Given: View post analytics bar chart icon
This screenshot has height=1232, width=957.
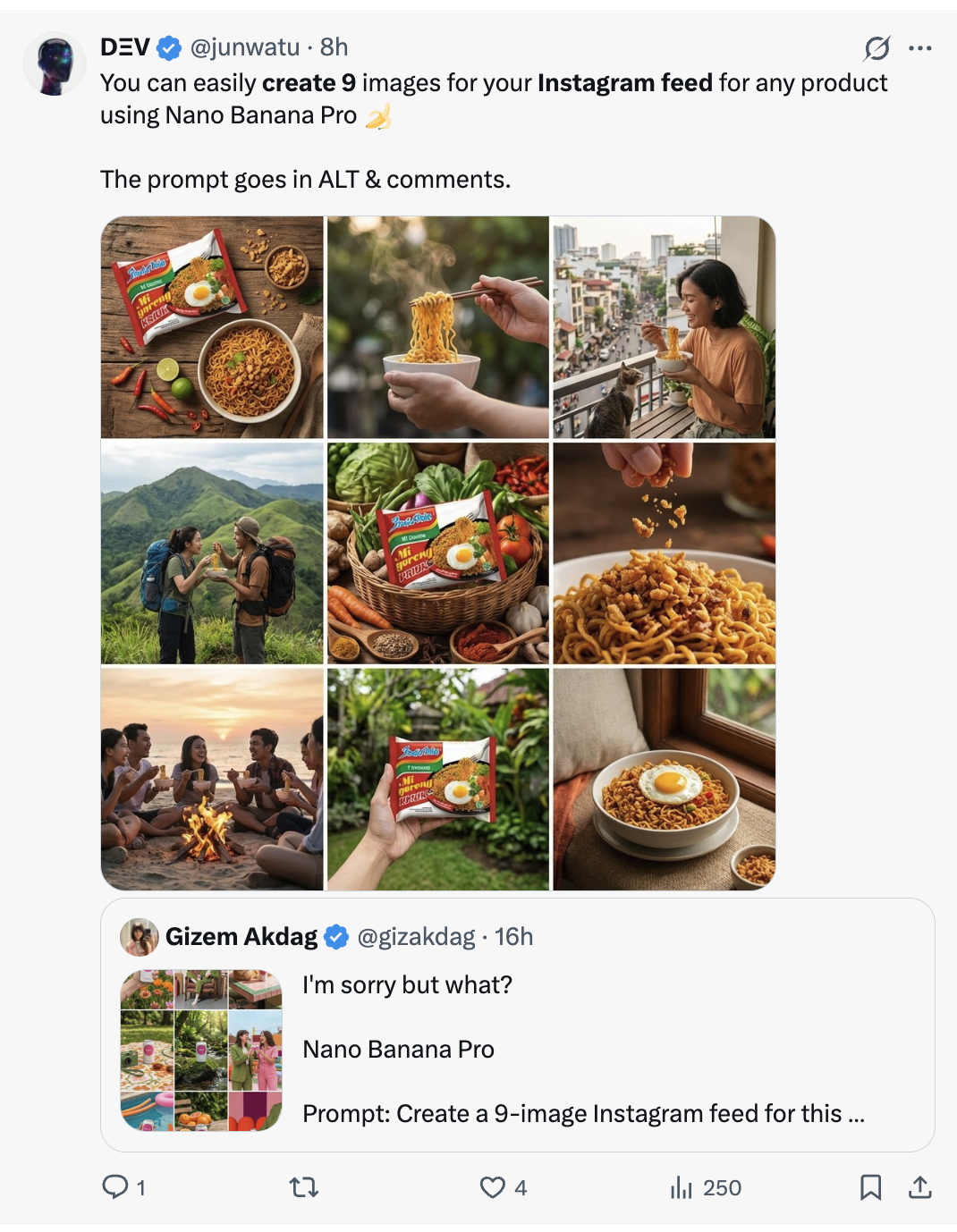Looking at the screenshot, I should pos(682,1187).
